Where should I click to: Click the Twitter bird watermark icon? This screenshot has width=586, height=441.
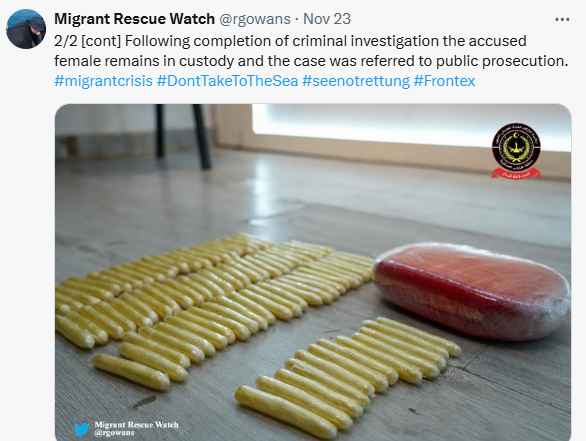pyautogui.click(x=82, y=429)
